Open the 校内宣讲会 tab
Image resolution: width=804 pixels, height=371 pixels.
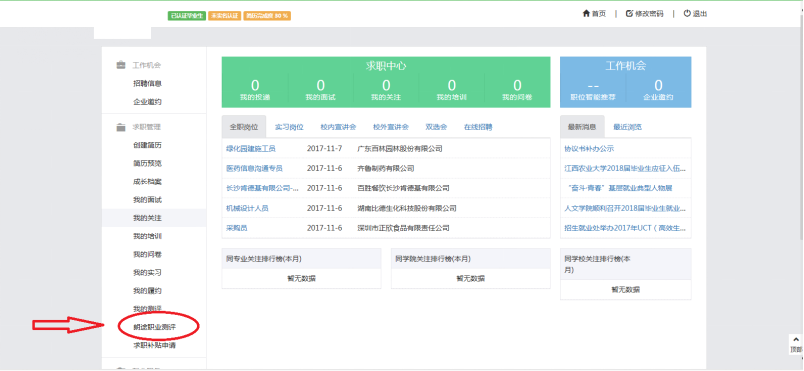338,127
